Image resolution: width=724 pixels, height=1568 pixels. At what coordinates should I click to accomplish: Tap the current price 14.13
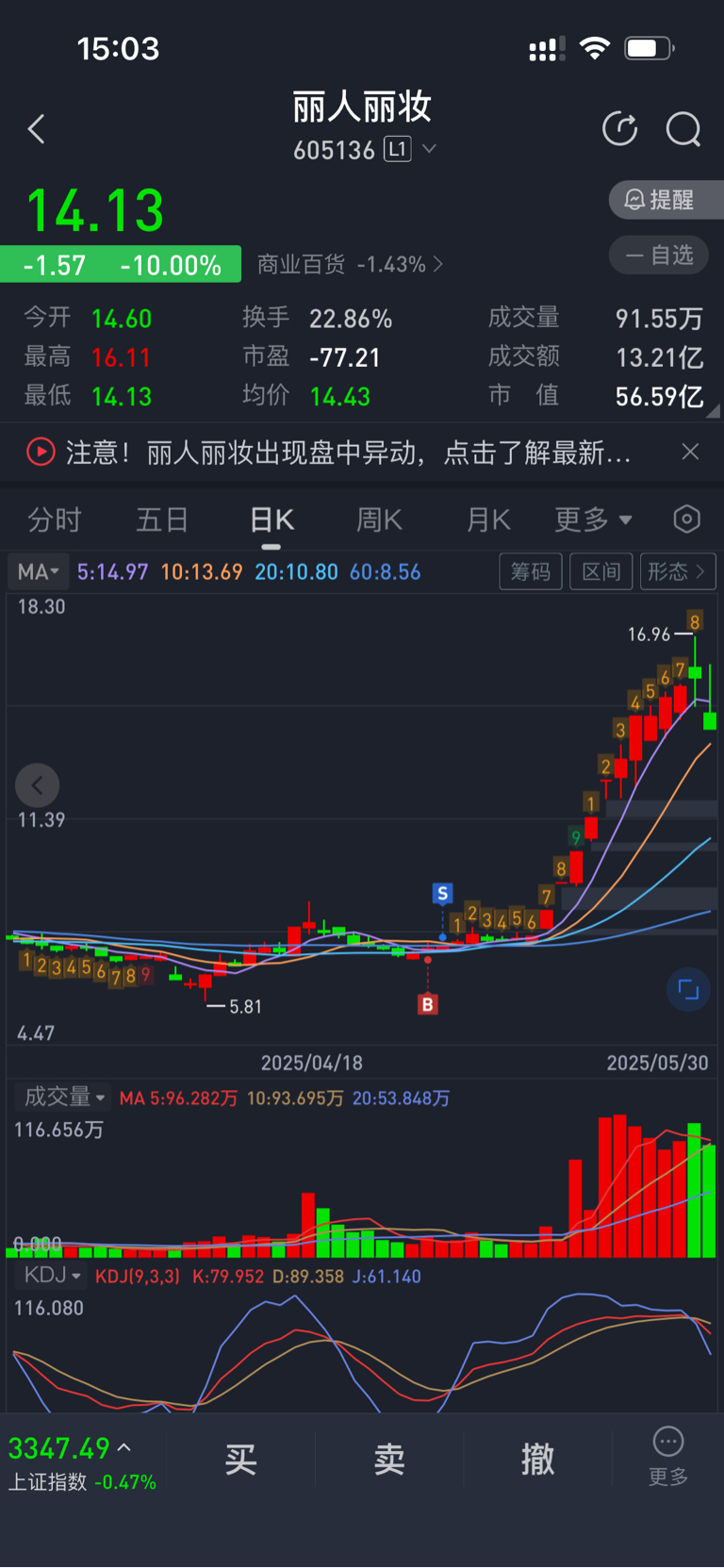click(x=95, y=210)
